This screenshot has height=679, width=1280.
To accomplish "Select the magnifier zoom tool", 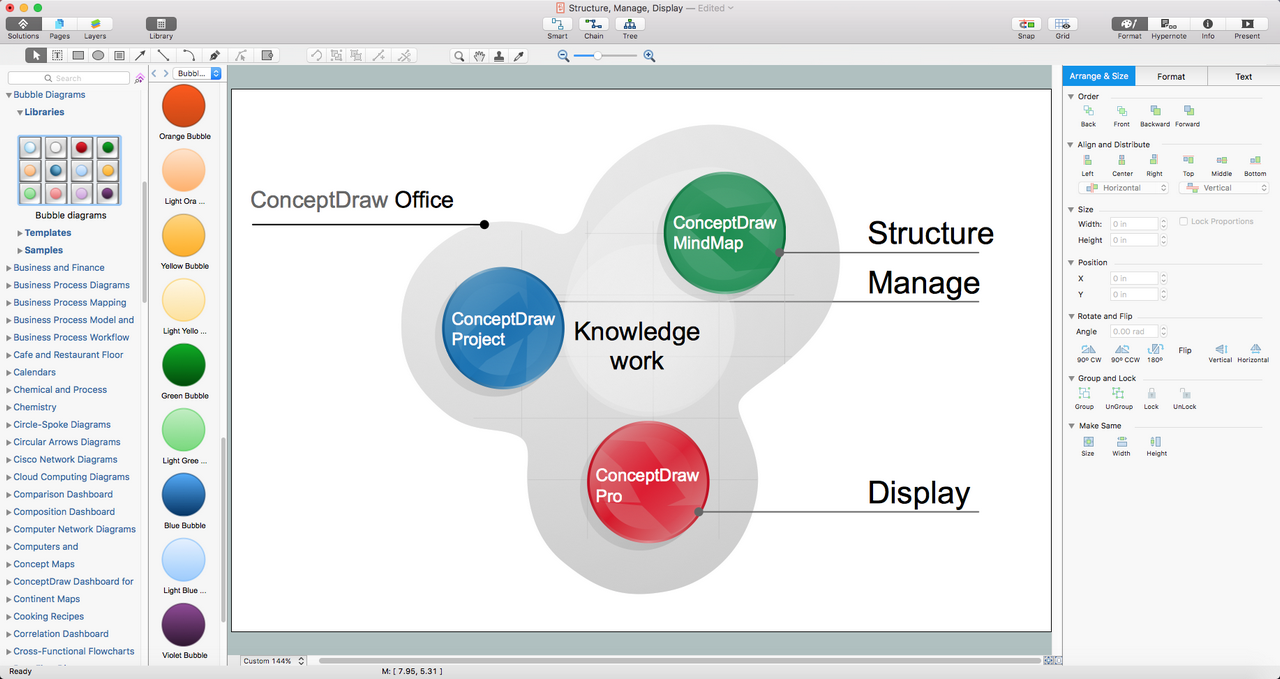I will (x=458, y=56).
